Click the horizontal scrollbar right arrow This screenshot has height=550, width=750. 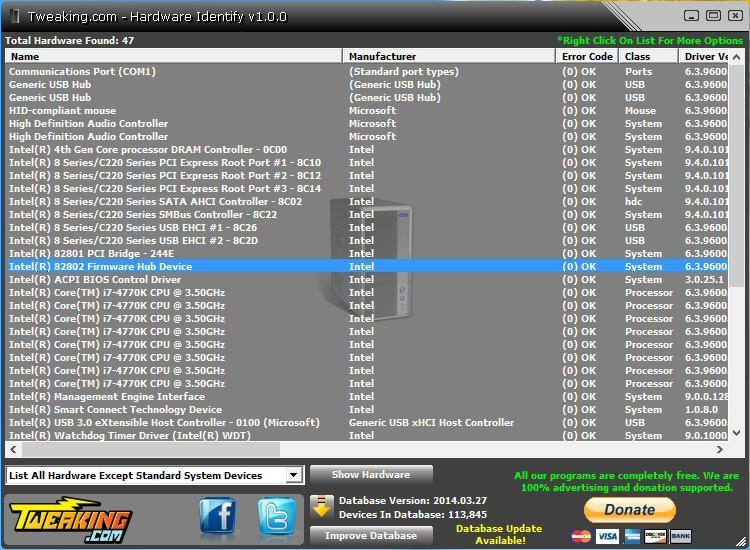coord(719,449)
